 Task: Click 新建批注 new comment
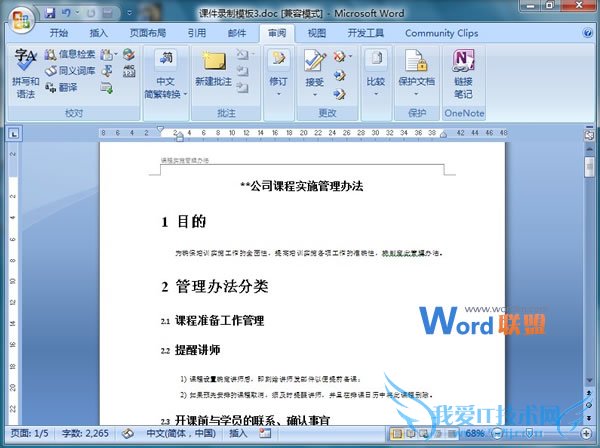tap(214, 69)
